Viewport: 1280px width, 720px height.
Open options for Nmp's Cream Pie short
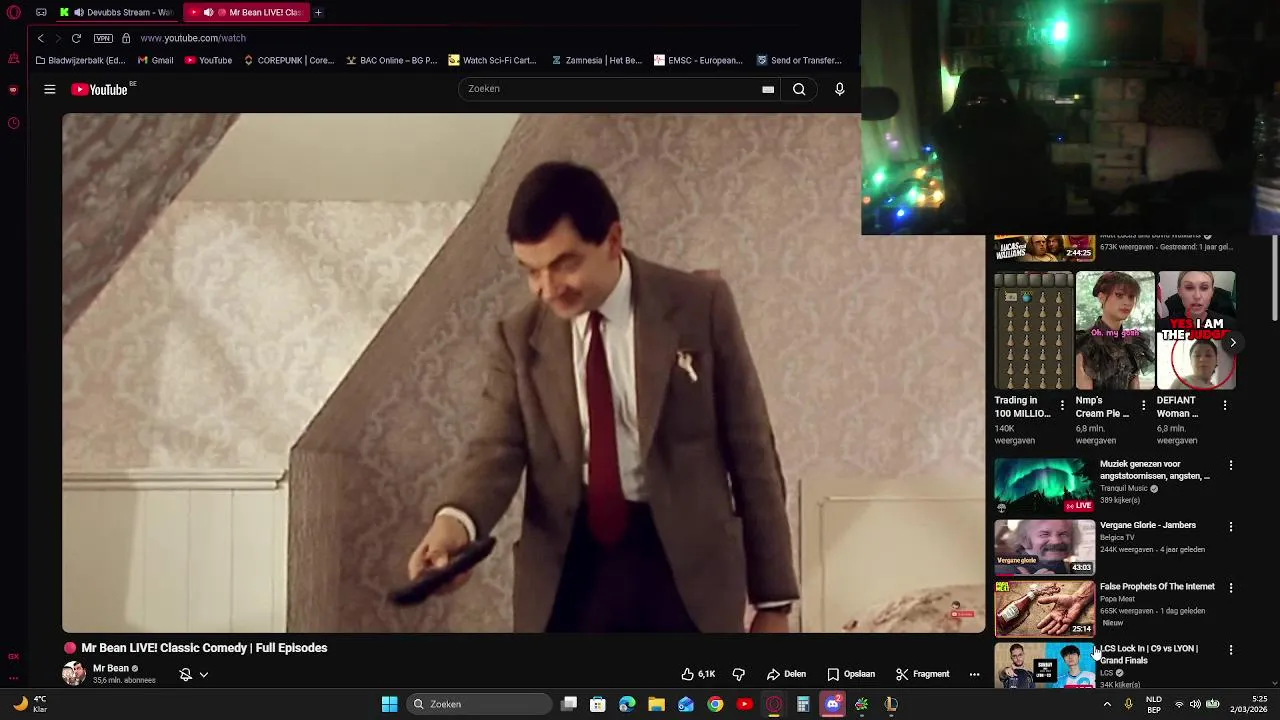tap(1143, 405)
